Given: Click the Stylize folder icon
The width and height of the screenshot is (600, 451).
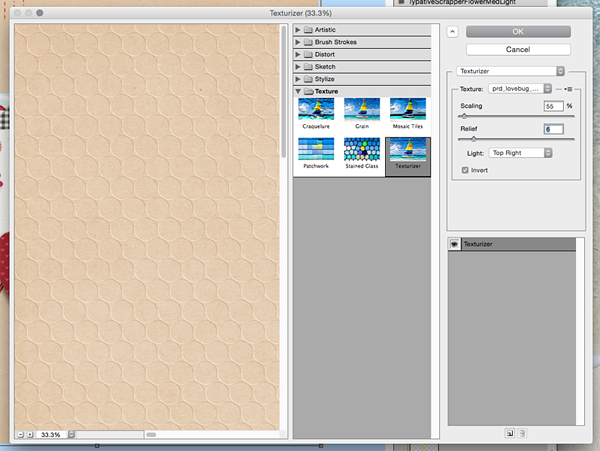Looking at the screenshot, I should (308, 79).
